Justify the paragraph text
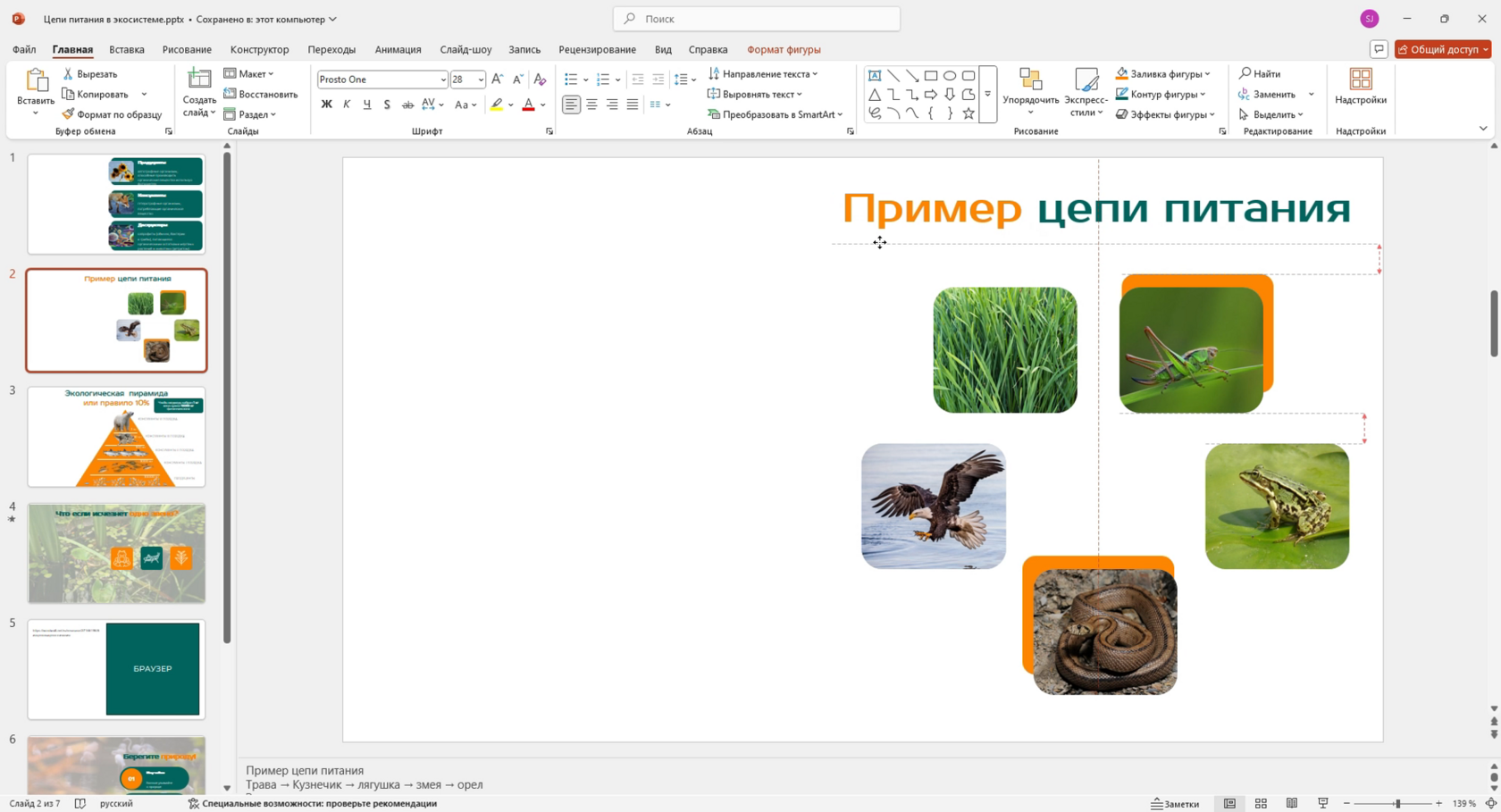 [633, 105]
